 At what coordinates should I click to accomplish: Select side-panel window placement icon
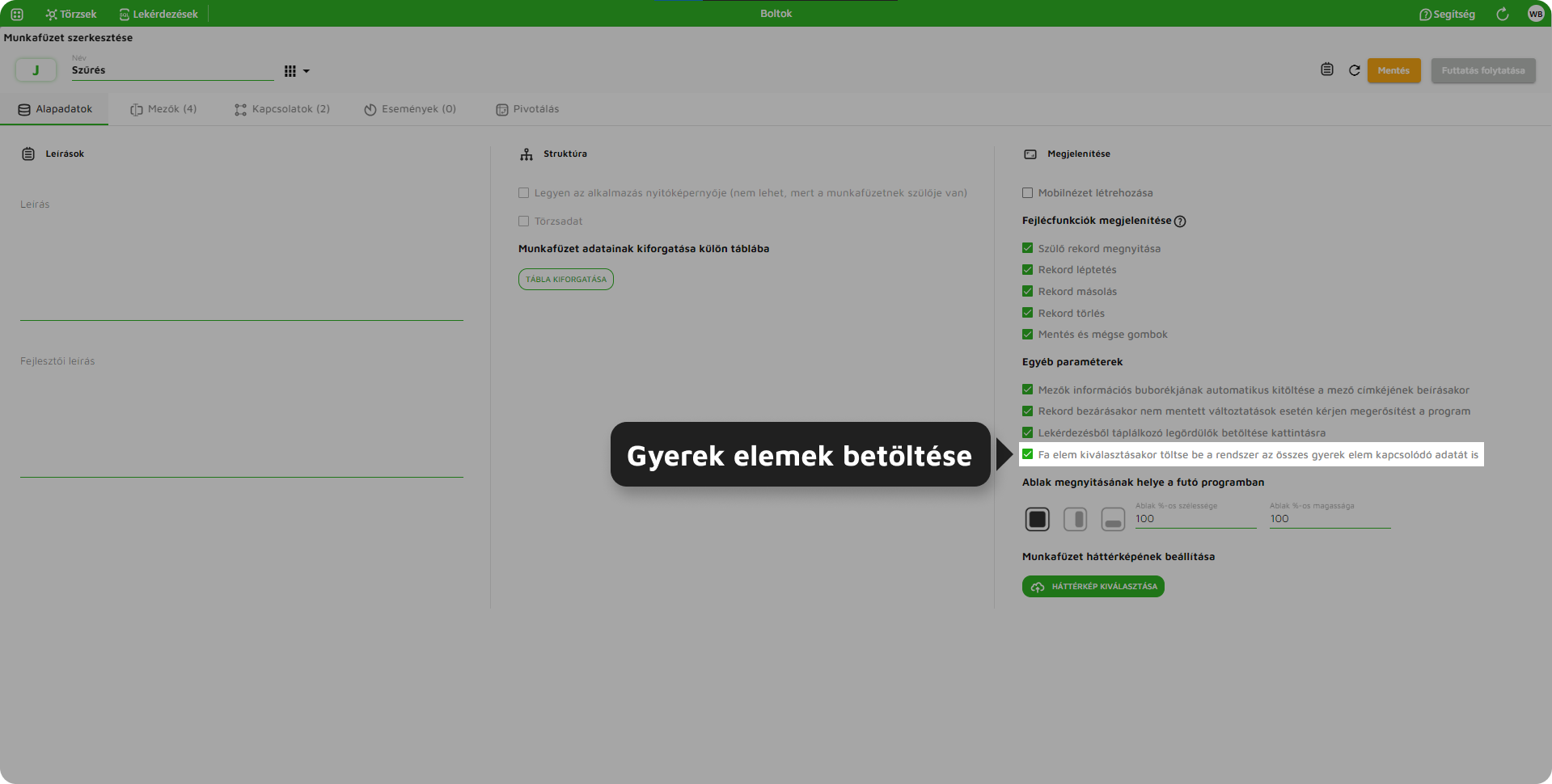(1075, 519)
